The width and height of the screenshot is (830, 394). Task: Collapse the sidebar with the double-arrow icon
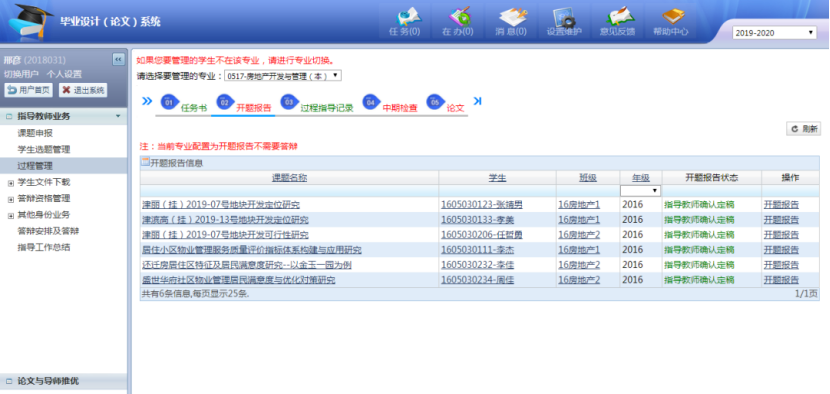[x=119, y=59]
